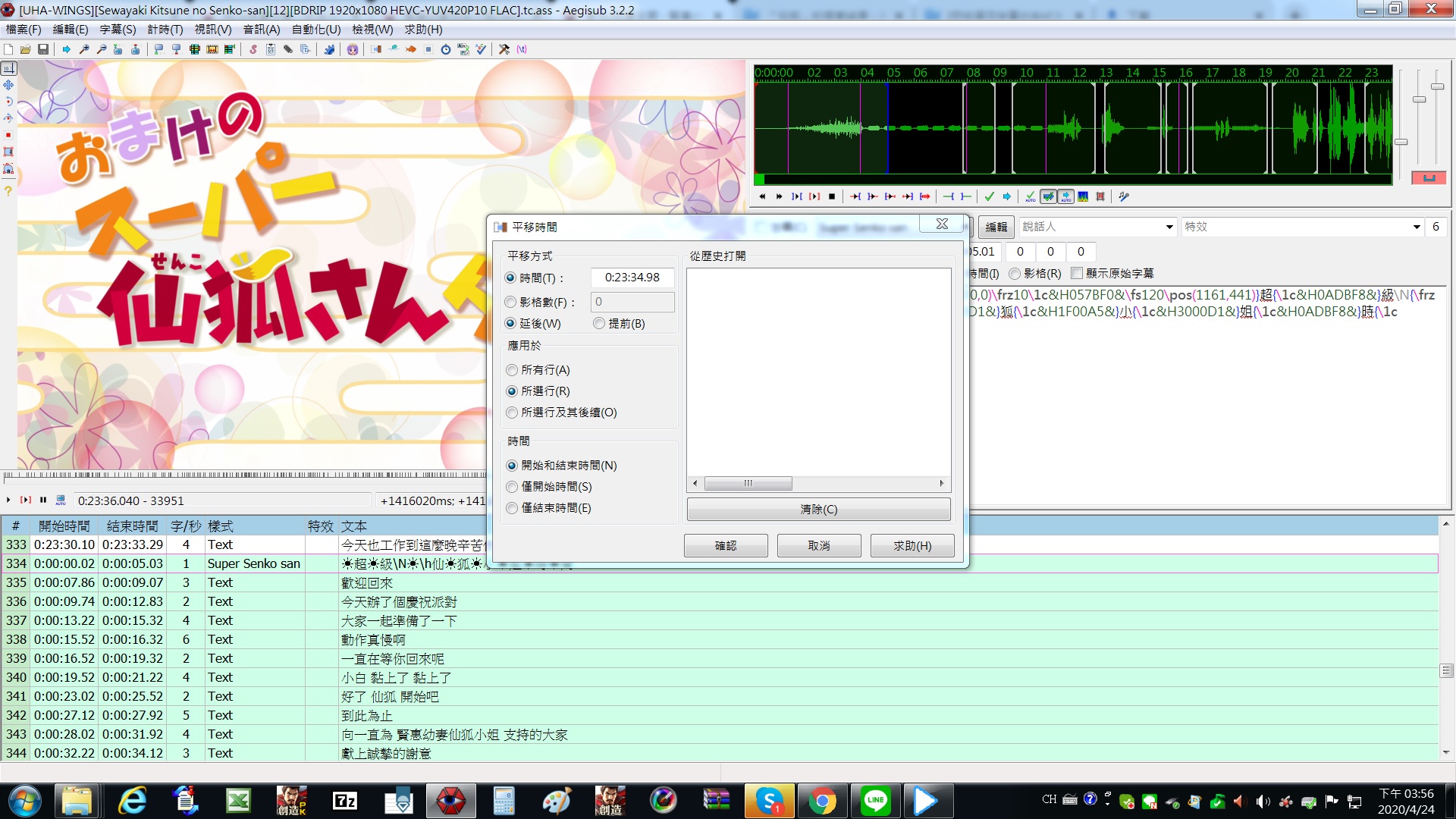Click the Clear (清除) history button
Screen dimensions: 1456x819
coord(819,509)
